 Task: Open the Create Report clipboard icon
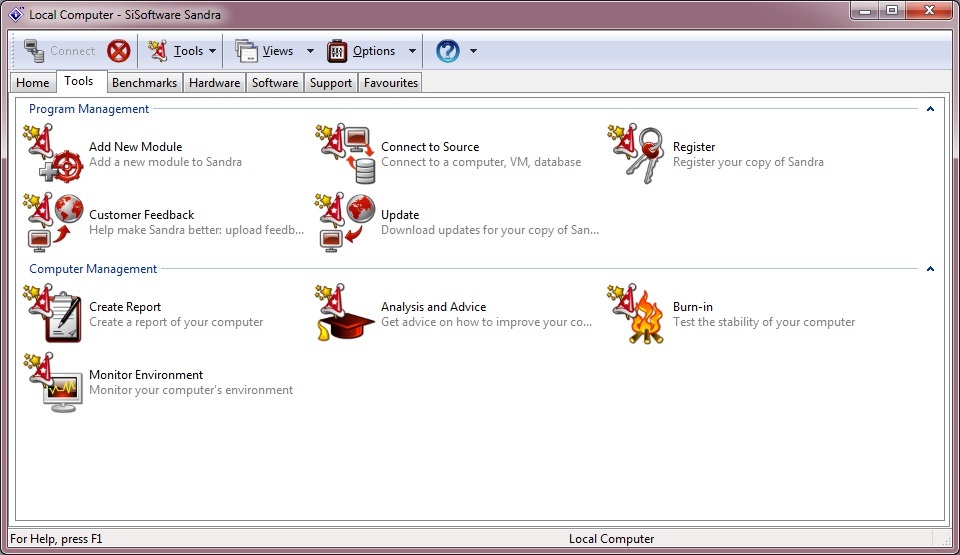click(53, 314)
